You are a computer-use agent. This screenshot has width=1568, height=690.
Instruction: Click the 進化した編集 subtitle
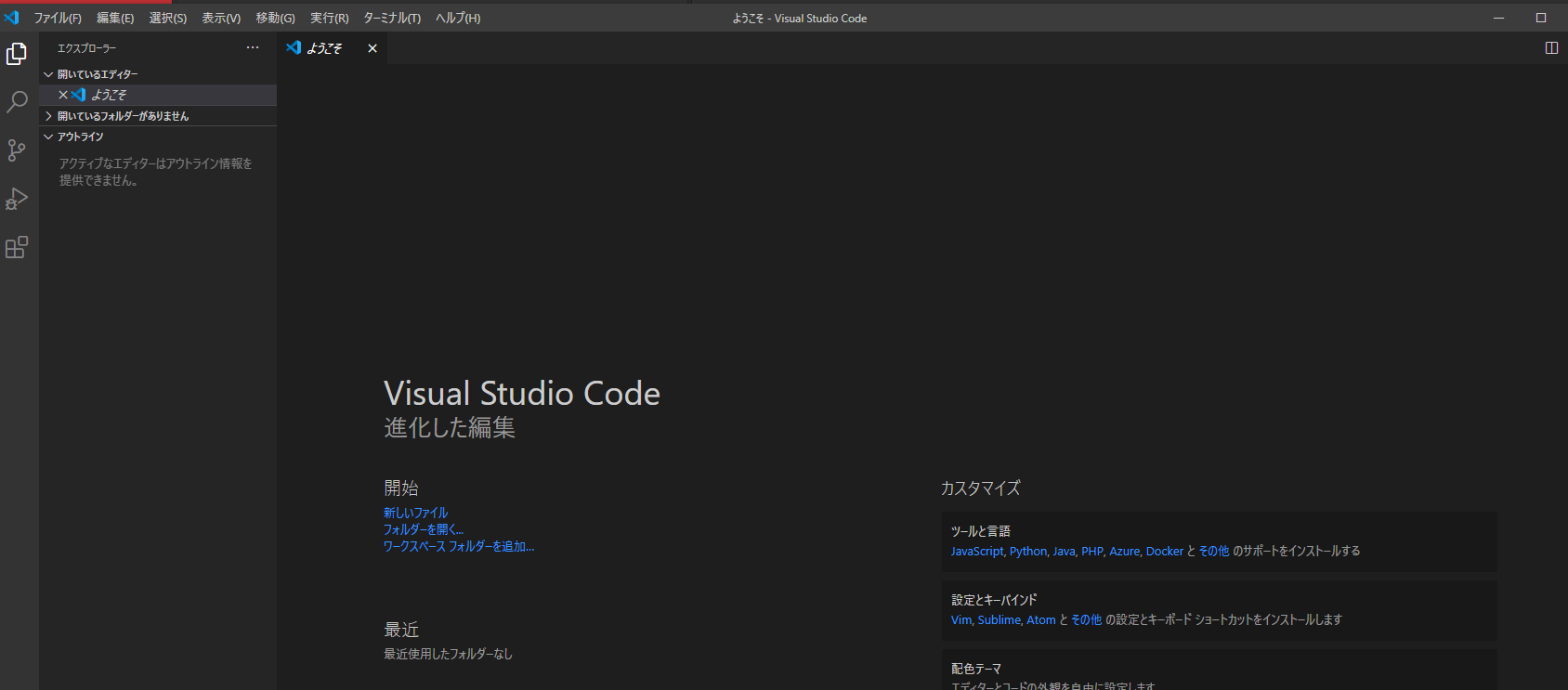[x=450, y=427]
